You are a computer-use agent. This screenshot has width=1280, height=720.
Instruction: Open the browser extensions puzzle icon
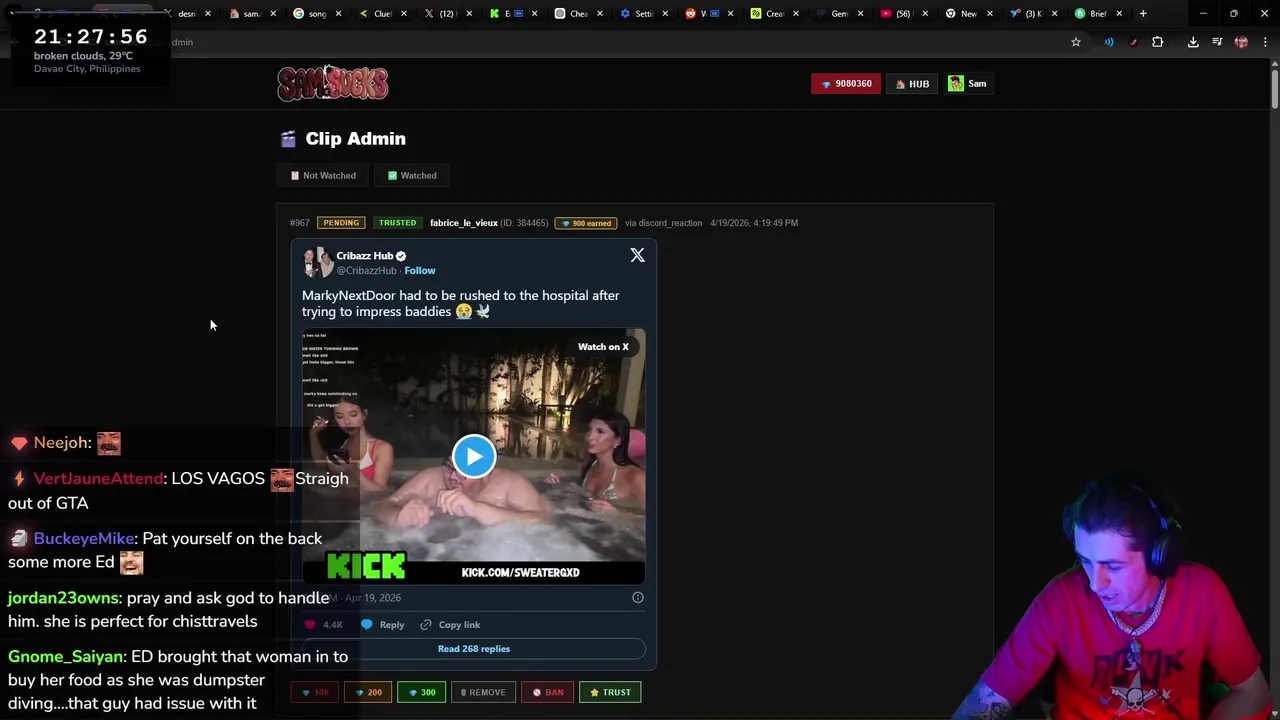coord(1157,42)
